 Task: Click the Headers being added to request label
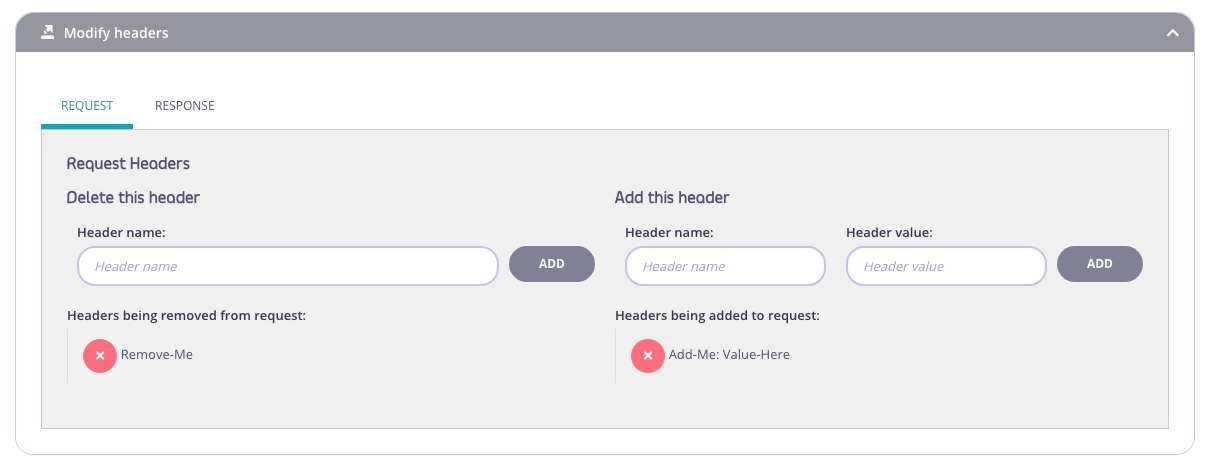(717, 316)
